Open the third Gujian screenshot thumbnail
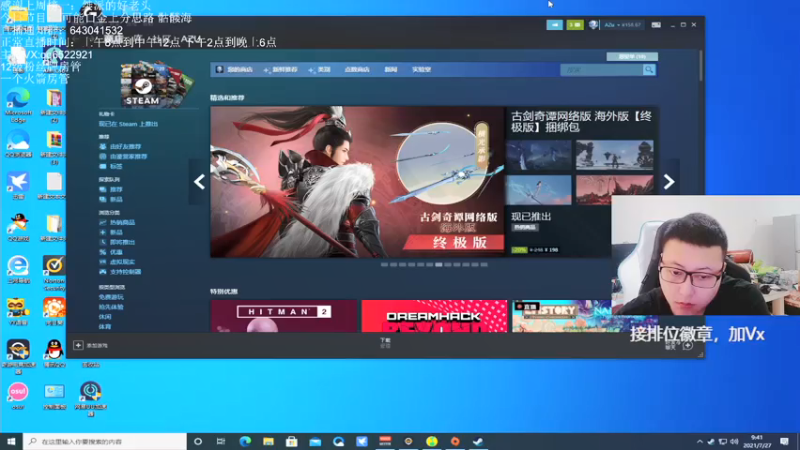800x450 pixels. (x=538, y=190)
